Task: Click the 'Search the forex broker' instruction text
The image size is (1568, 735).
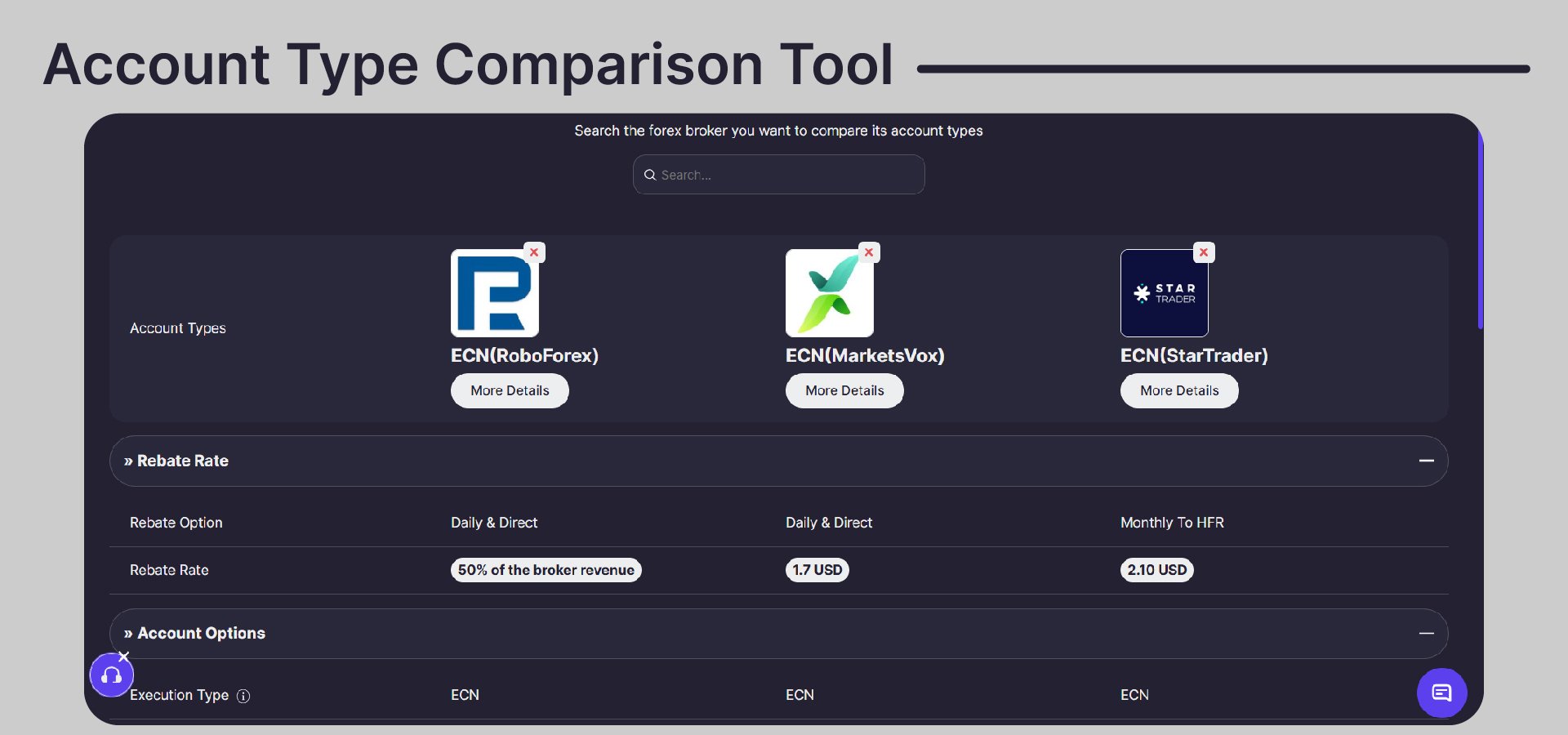Action: click(x=778, y=131)
